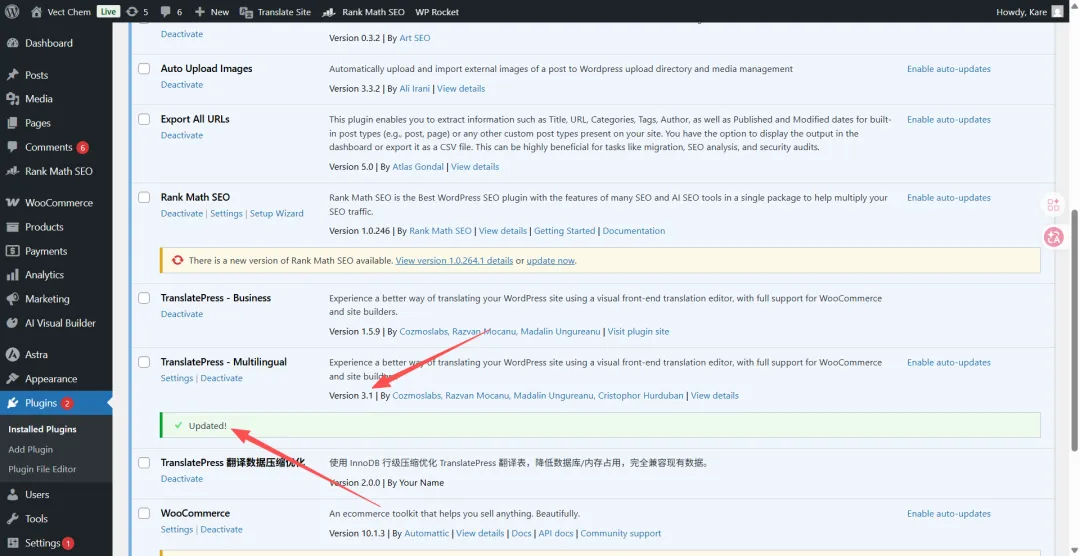Viewport: 1080px width, 556px height.
Task: Tick the TranslatePress 翻译数据压缩优化 checkbox
Action: pyautogui.click(x=144, y=462)
